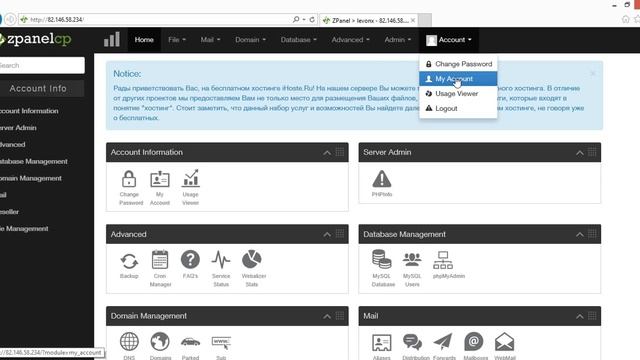This screenshot has height=360, width=640.
Task: Click sidebar Server Admin link
Action: [18, 128]
